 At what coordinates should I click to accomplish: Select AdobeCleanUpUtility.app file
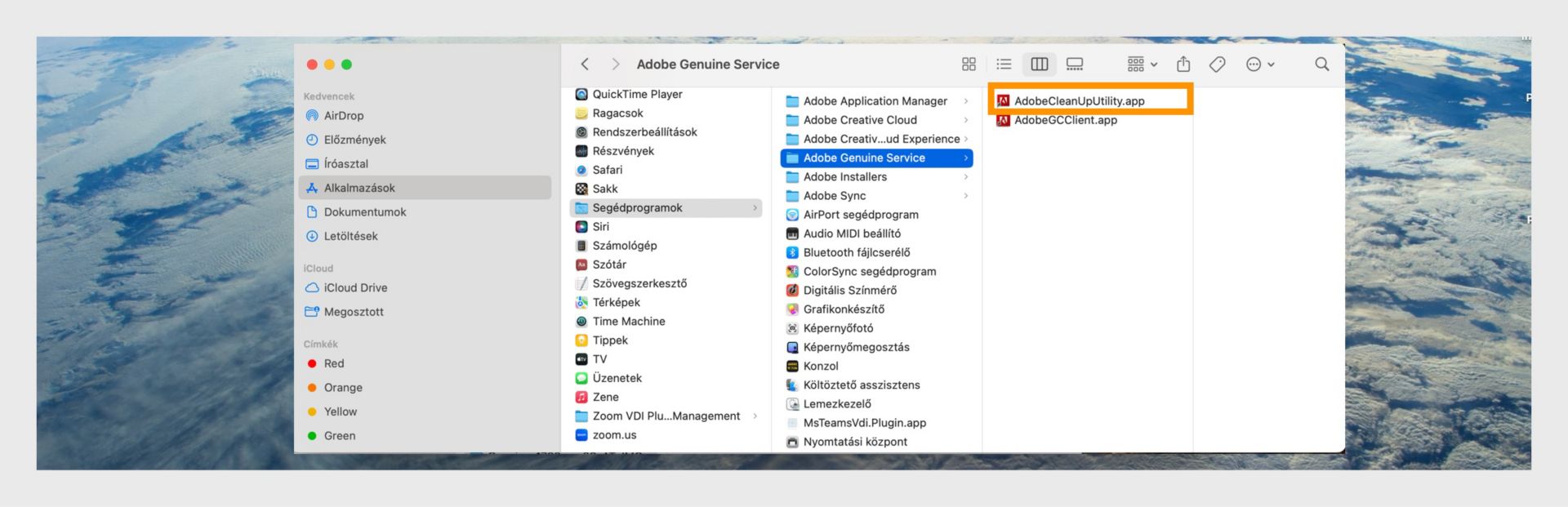(1090, 101)
